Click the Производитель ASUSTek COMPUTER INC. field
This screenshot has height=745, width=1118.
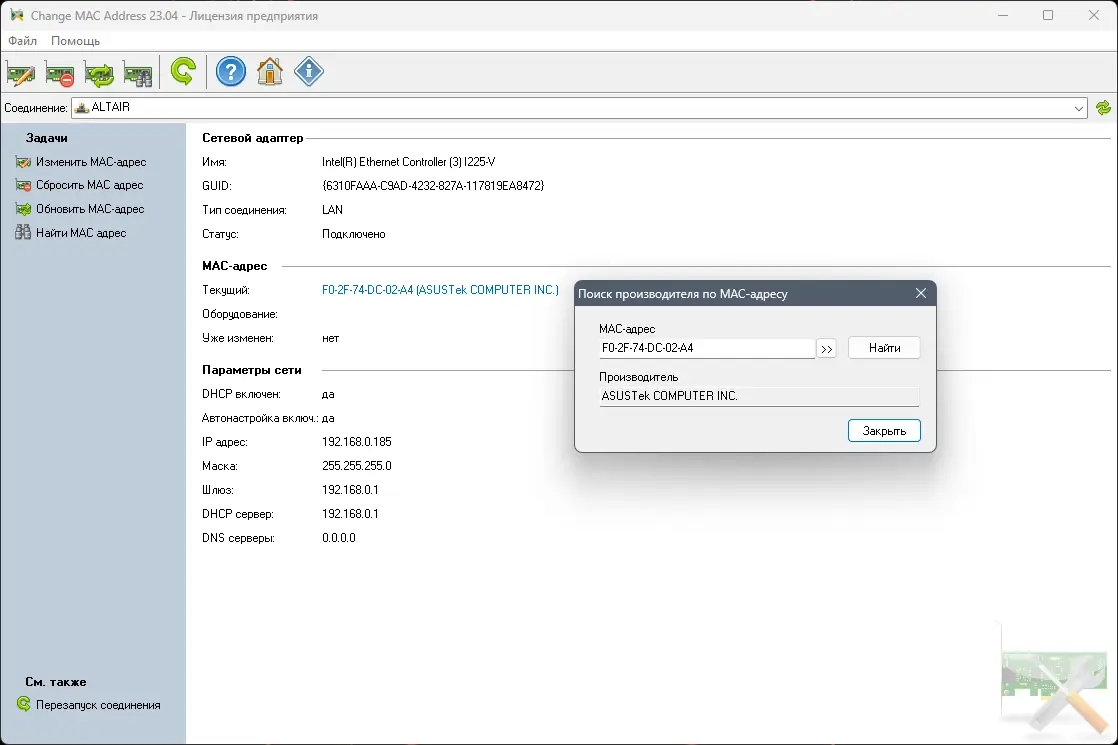(759, 396)
